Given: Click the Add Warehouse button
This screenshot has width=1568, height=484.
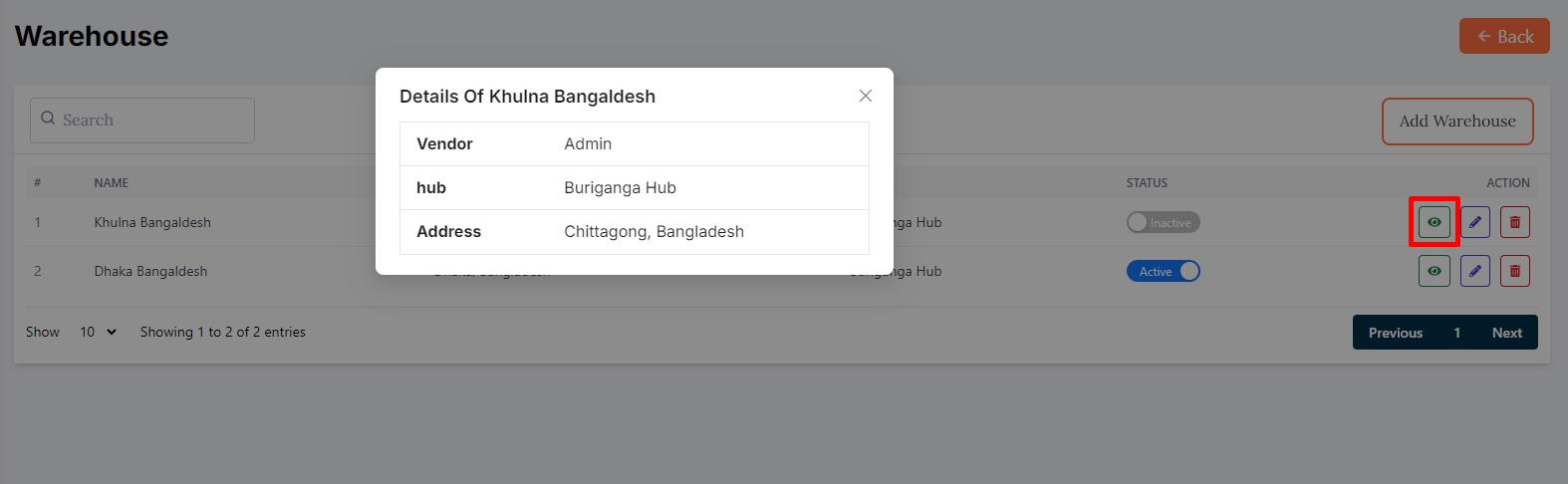Looking at the screenshot, I should pos(1456,121).
